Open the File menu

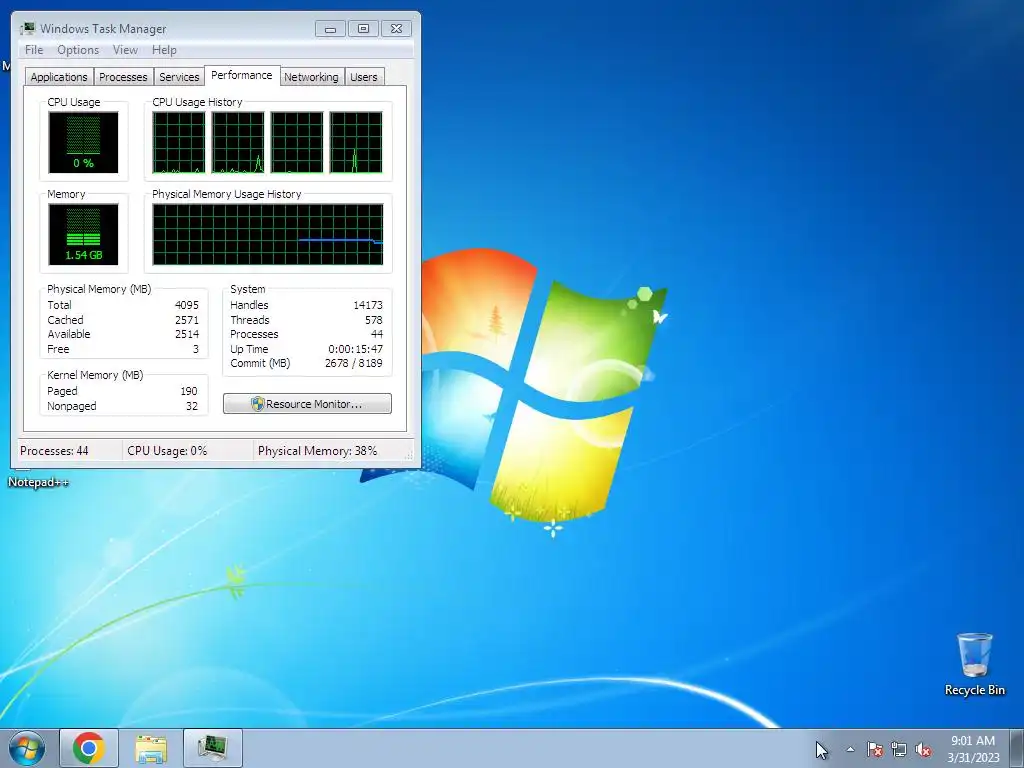pyautogui.click(x=34, y=50)
